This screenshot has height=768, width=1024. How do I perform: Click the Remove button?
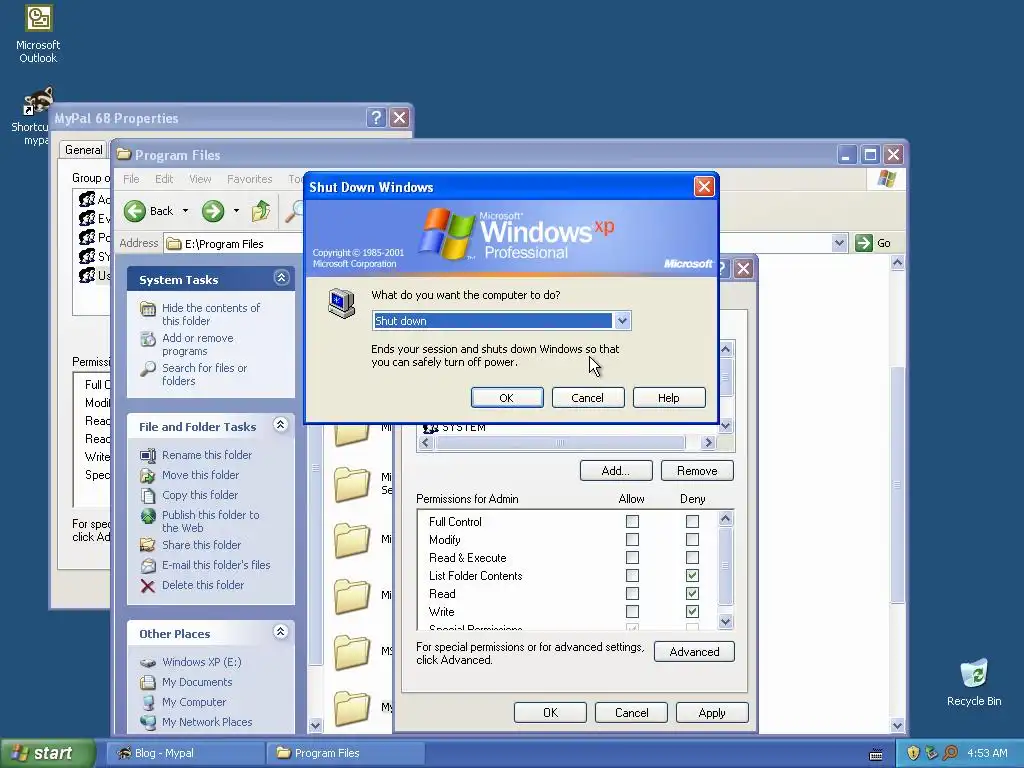tap(697, 471)
